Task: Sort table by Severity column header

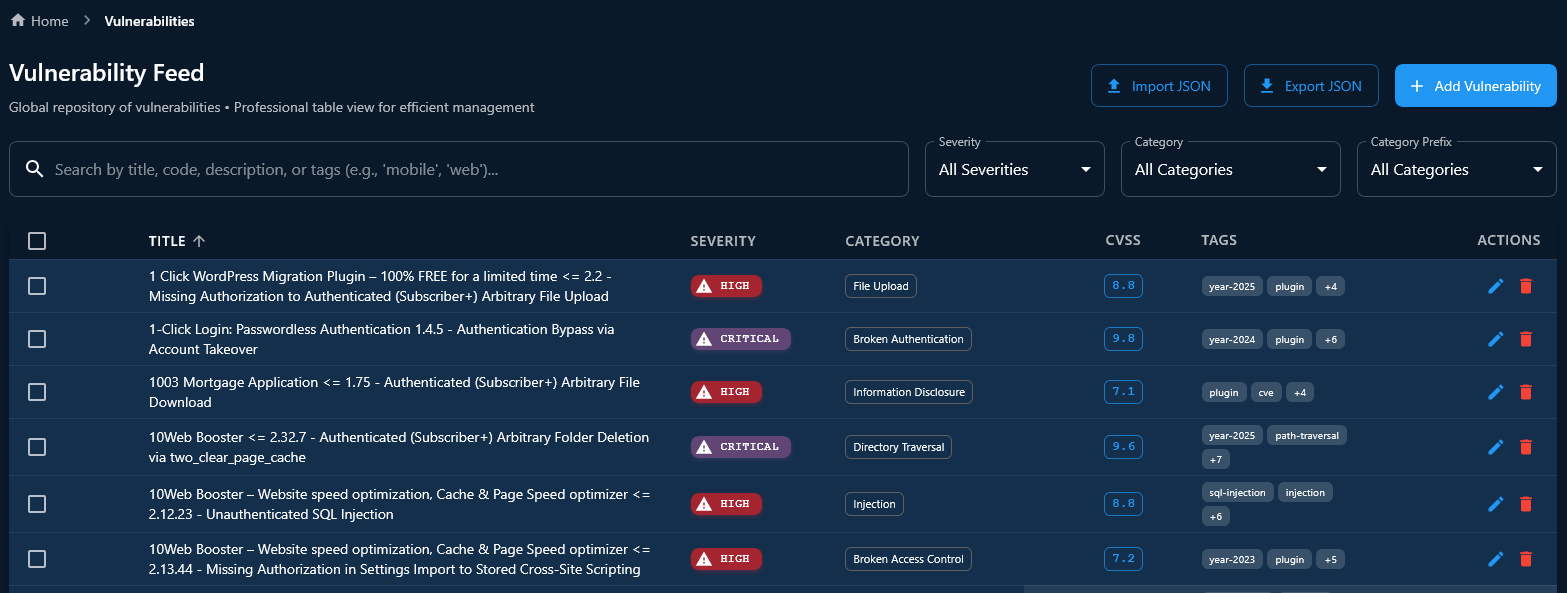Action: [x=723, y=241]
